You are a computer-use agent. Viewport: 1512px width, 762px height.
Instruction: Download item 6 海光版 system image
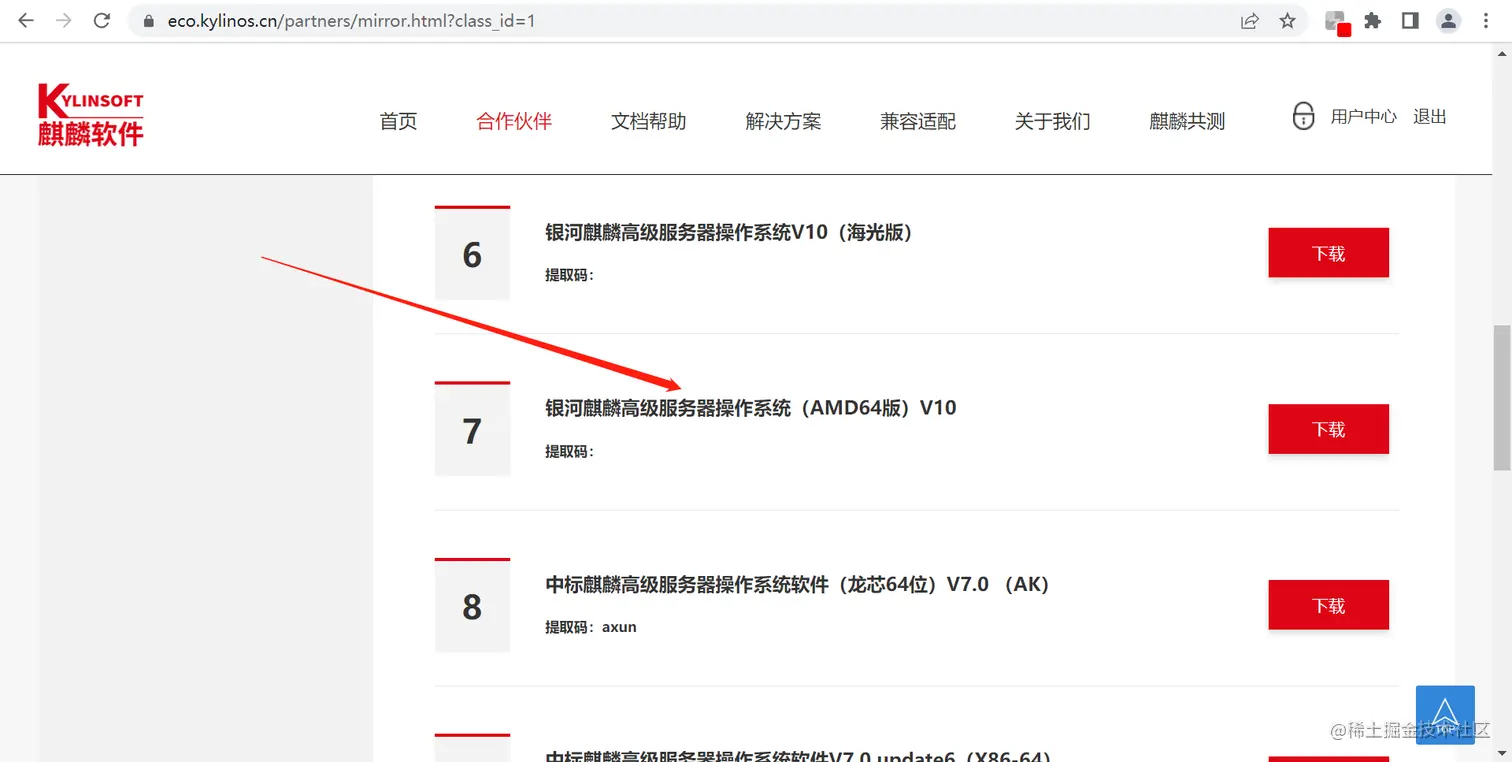[x=1328, y=253]
